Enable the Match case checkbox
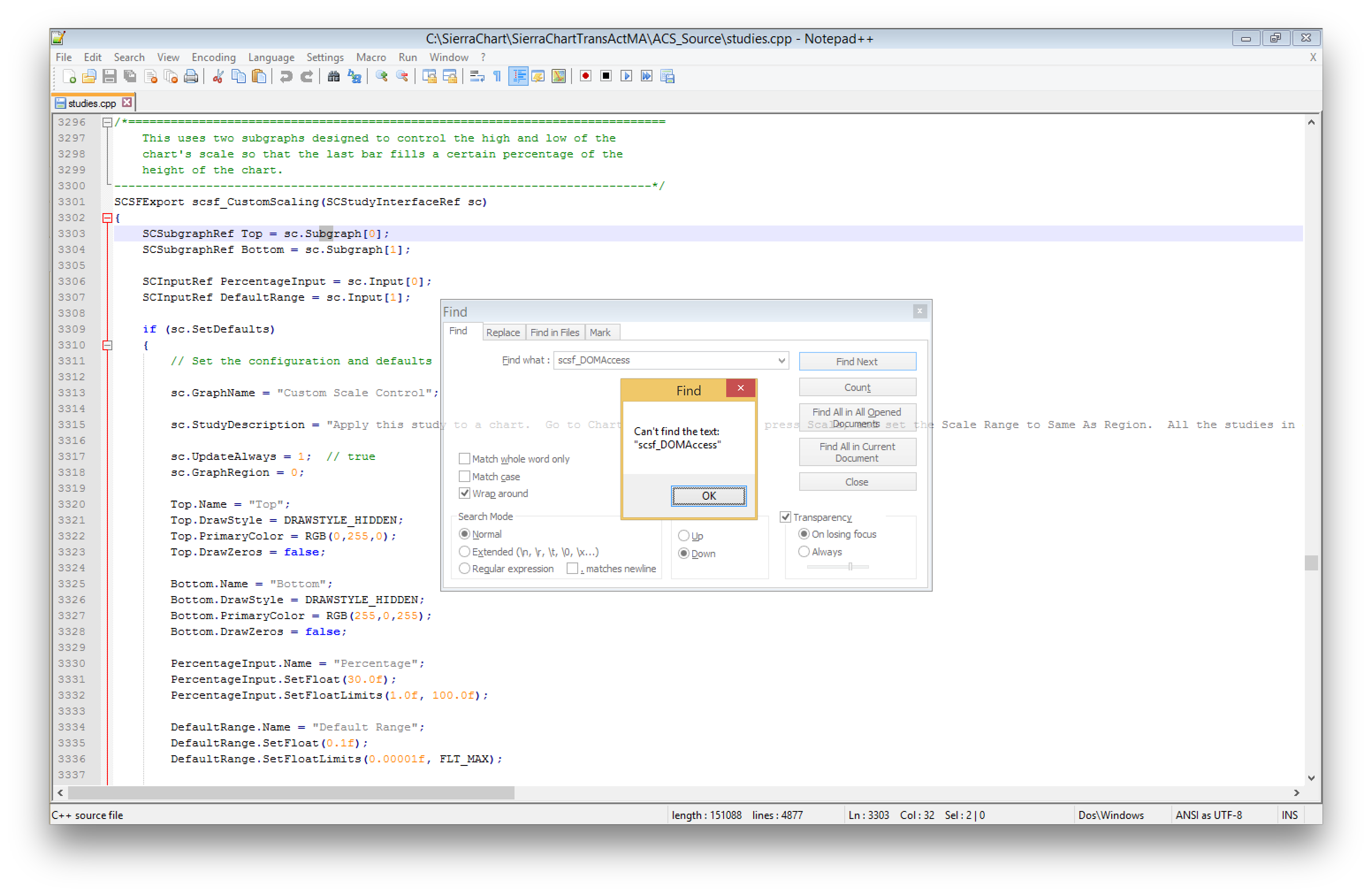1372x895 pixels. coord(464,476)
